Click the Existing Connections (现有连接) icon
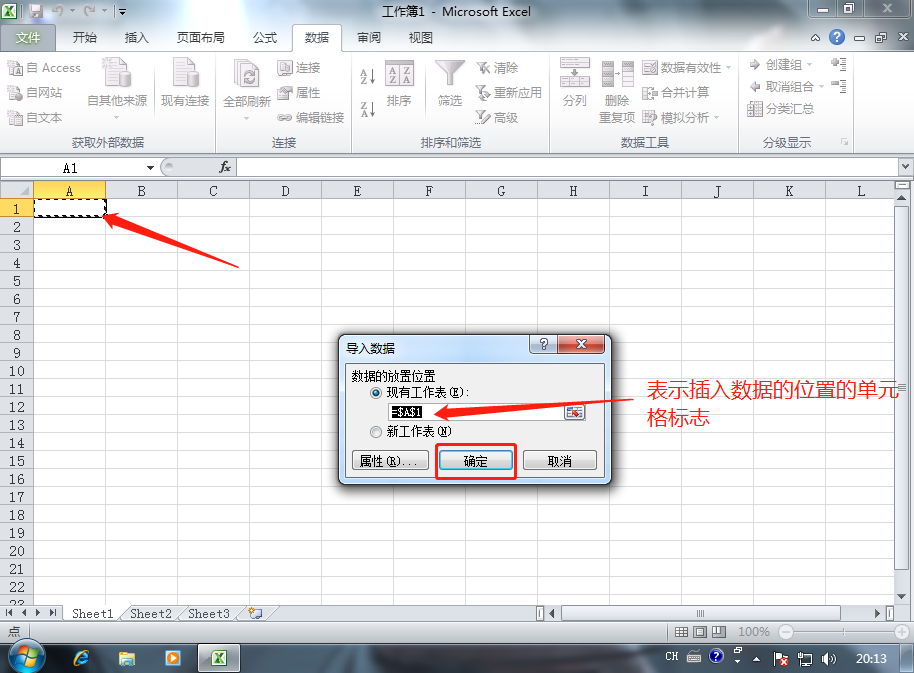914x673 pixels. tap(185, 73)
